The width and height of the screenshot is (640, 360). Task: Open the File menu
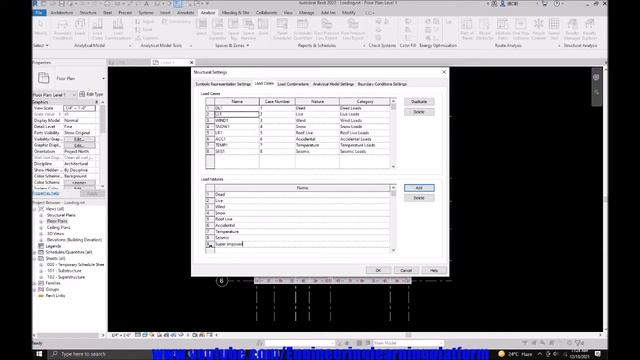[x=39, y=13]
